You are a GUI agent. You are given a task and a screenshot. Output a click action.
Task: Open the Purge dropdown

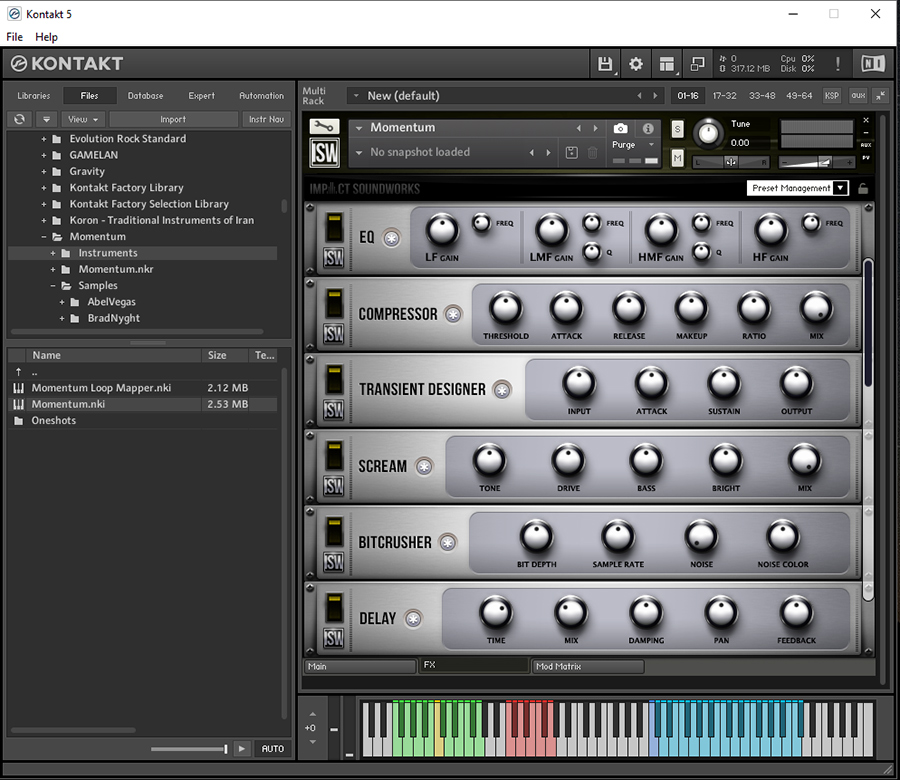[634, 145]
